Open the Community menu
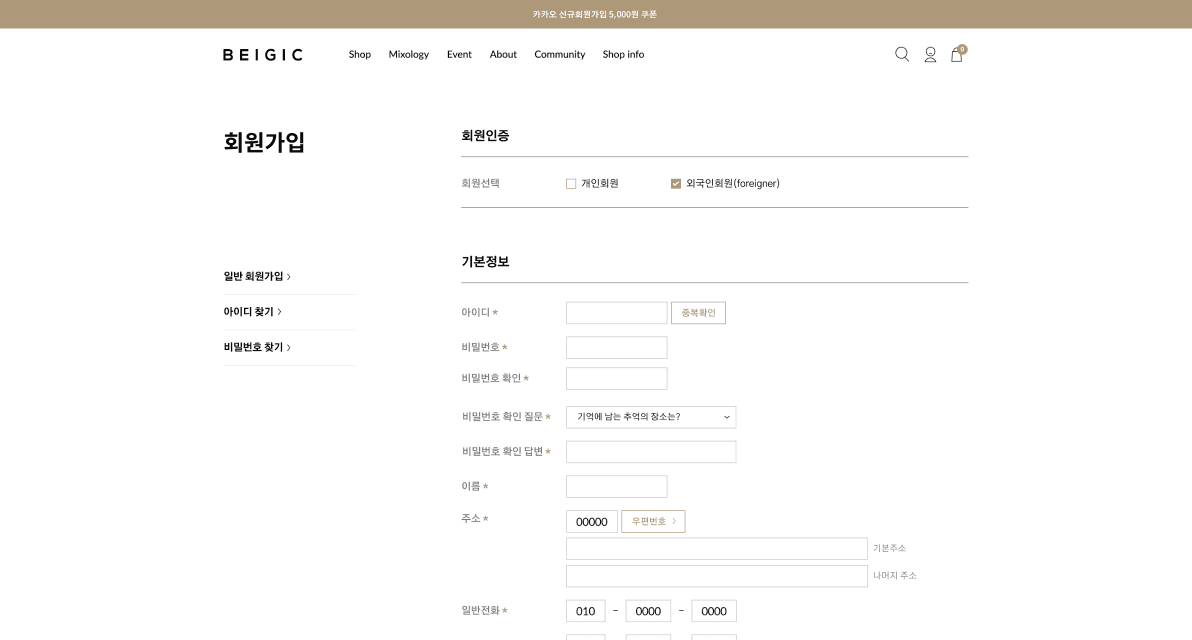Viewport: 1192px width, 640px height. (559, 55)
